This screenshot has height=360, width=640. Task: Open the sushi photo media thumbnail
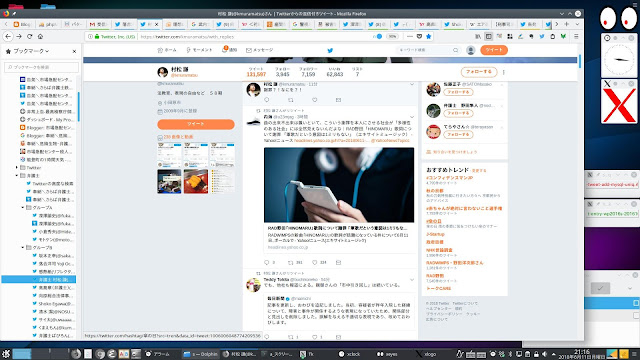pyautogui.click(x=196, y=181)
